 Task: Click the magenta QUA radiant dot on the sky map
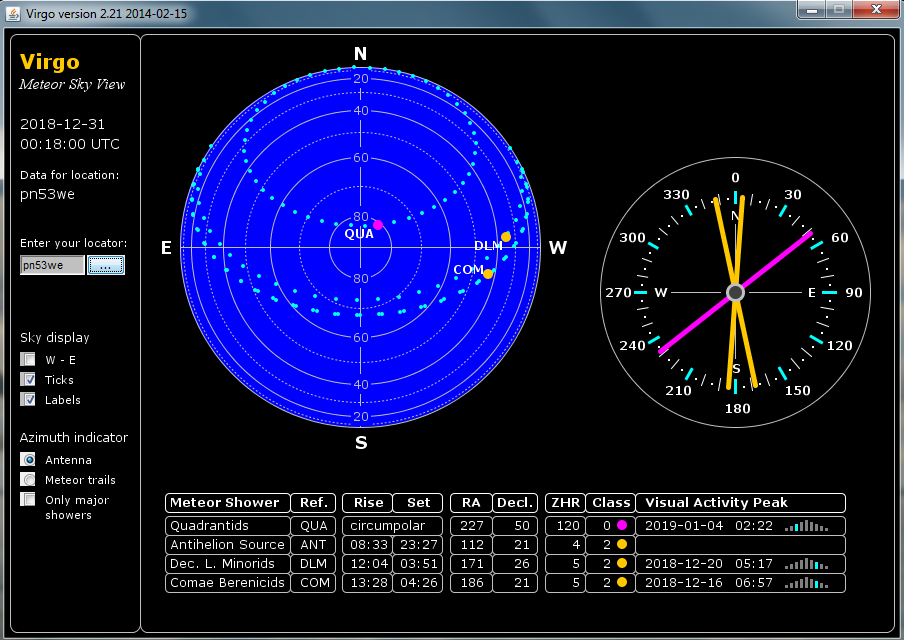(x=378, y=225)
